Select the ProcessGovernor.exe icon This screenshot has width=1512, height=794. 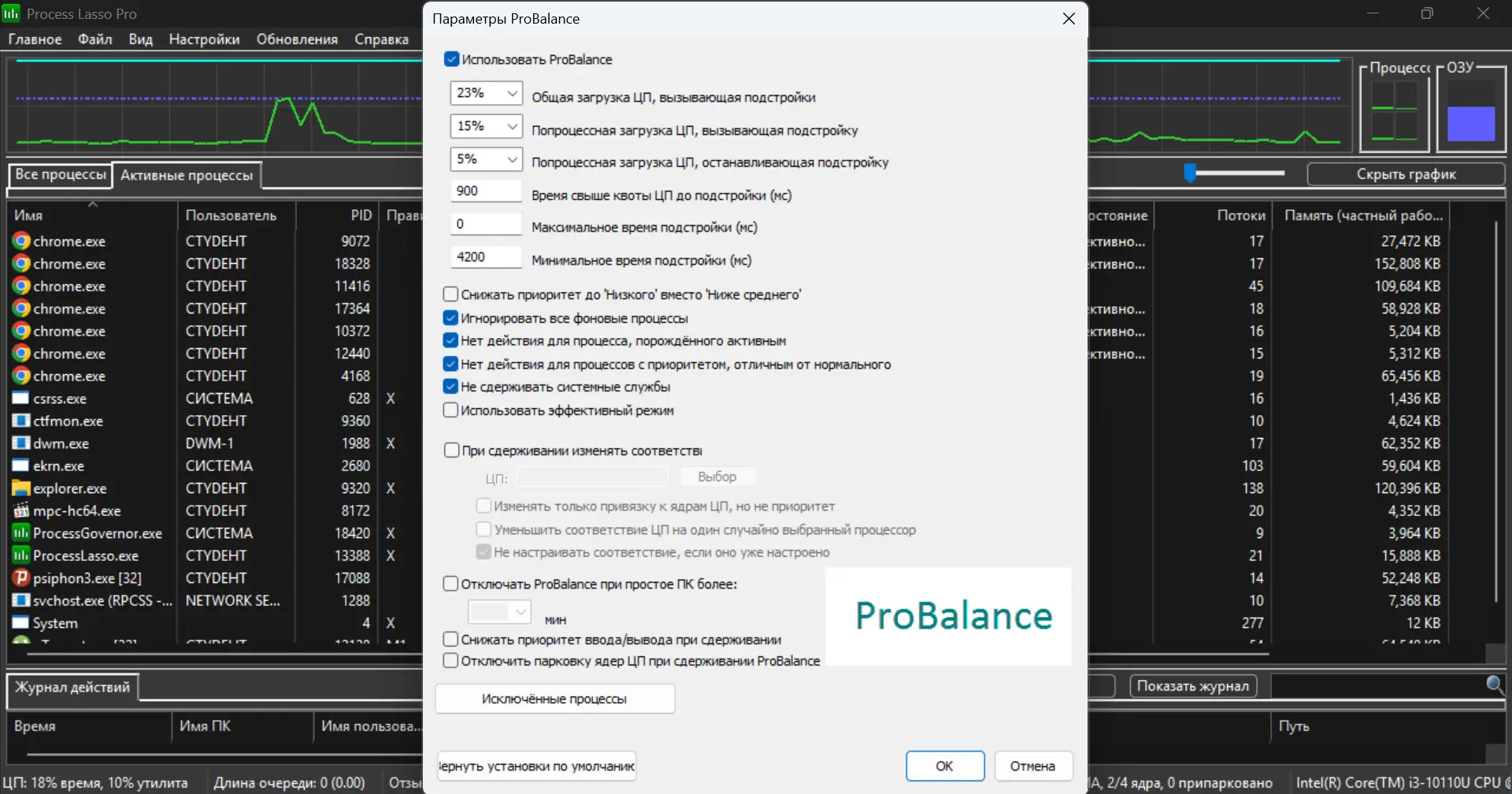(21, 532)
